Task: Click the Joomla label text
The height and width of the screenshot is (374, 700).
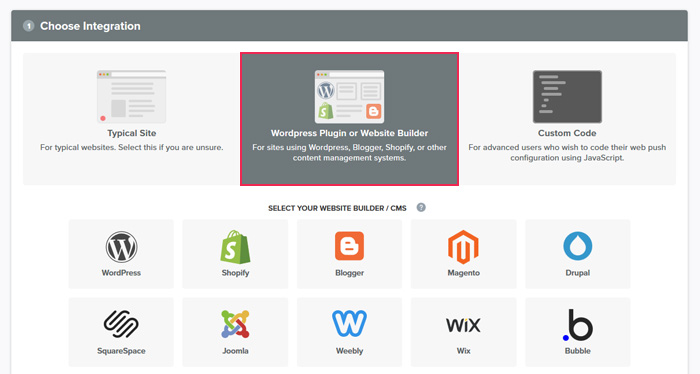Action: point(235,351)
